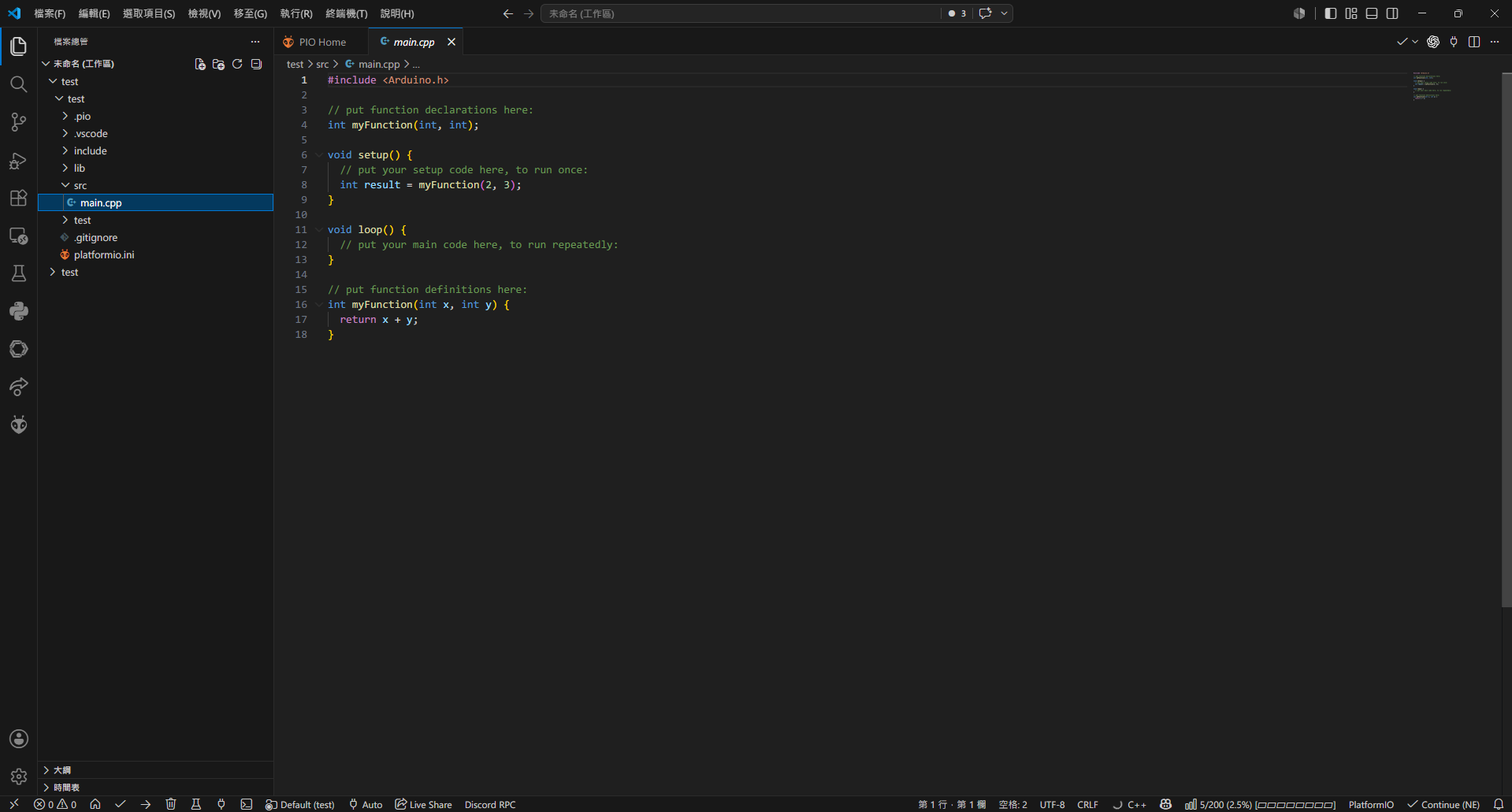The height and width of the screenshot is (812, 1512).
Task: Click New Folder icon in explorer header
Action: [219, 64]
